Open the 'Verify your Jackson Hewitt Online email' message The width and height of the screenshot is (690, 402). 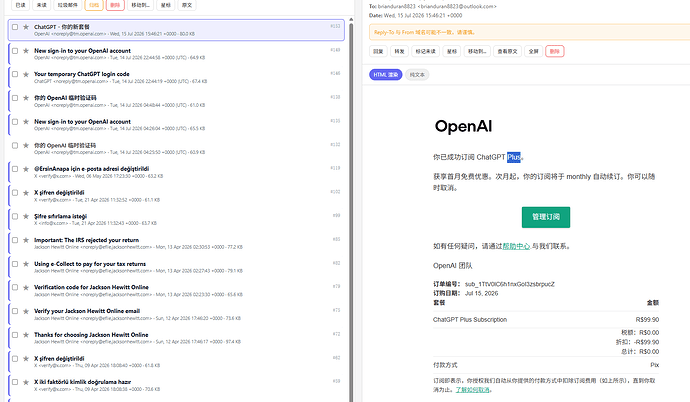176,314
